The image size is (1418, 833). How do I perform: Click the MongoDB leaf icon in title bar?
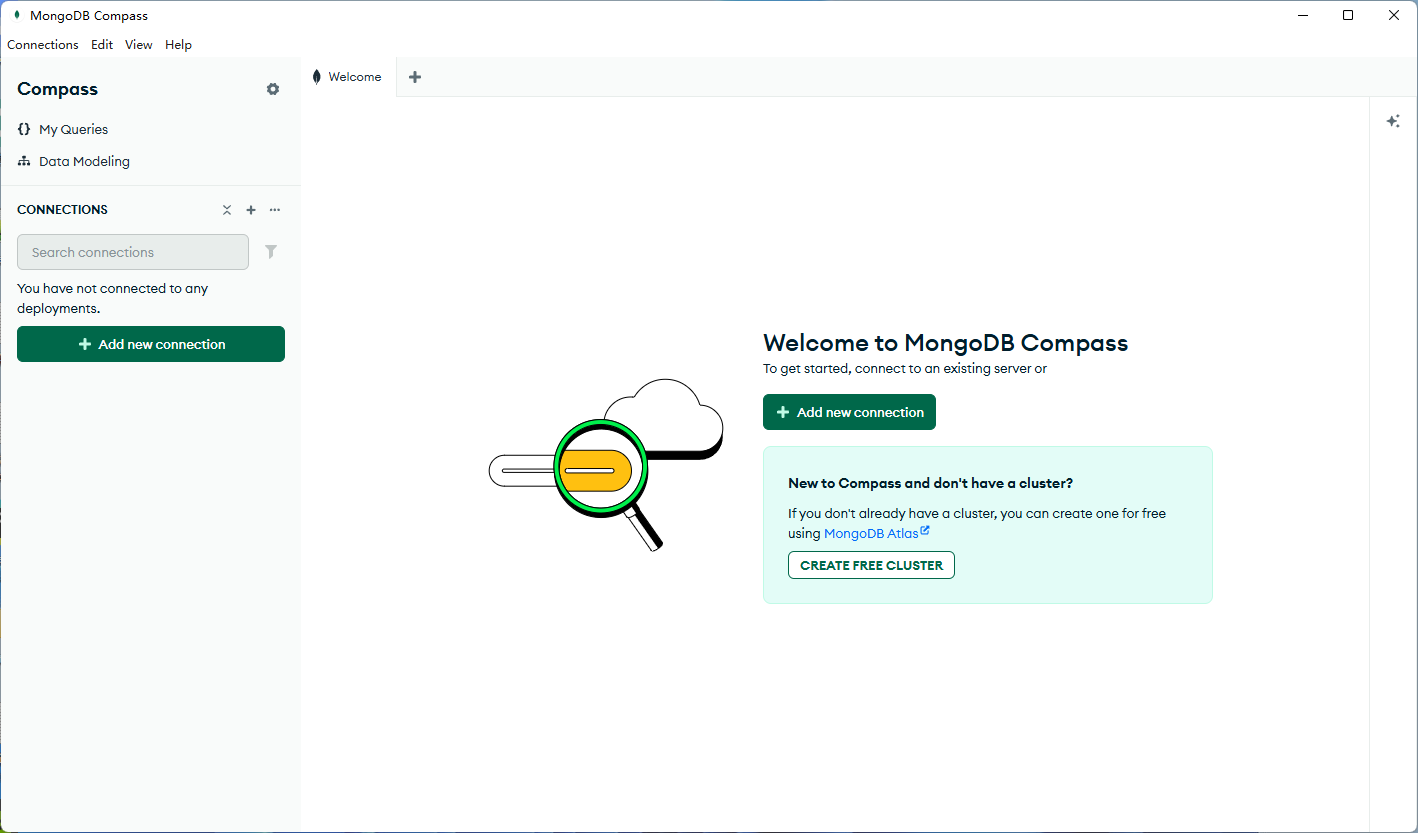pyautogui.click(x=17, y=15)
